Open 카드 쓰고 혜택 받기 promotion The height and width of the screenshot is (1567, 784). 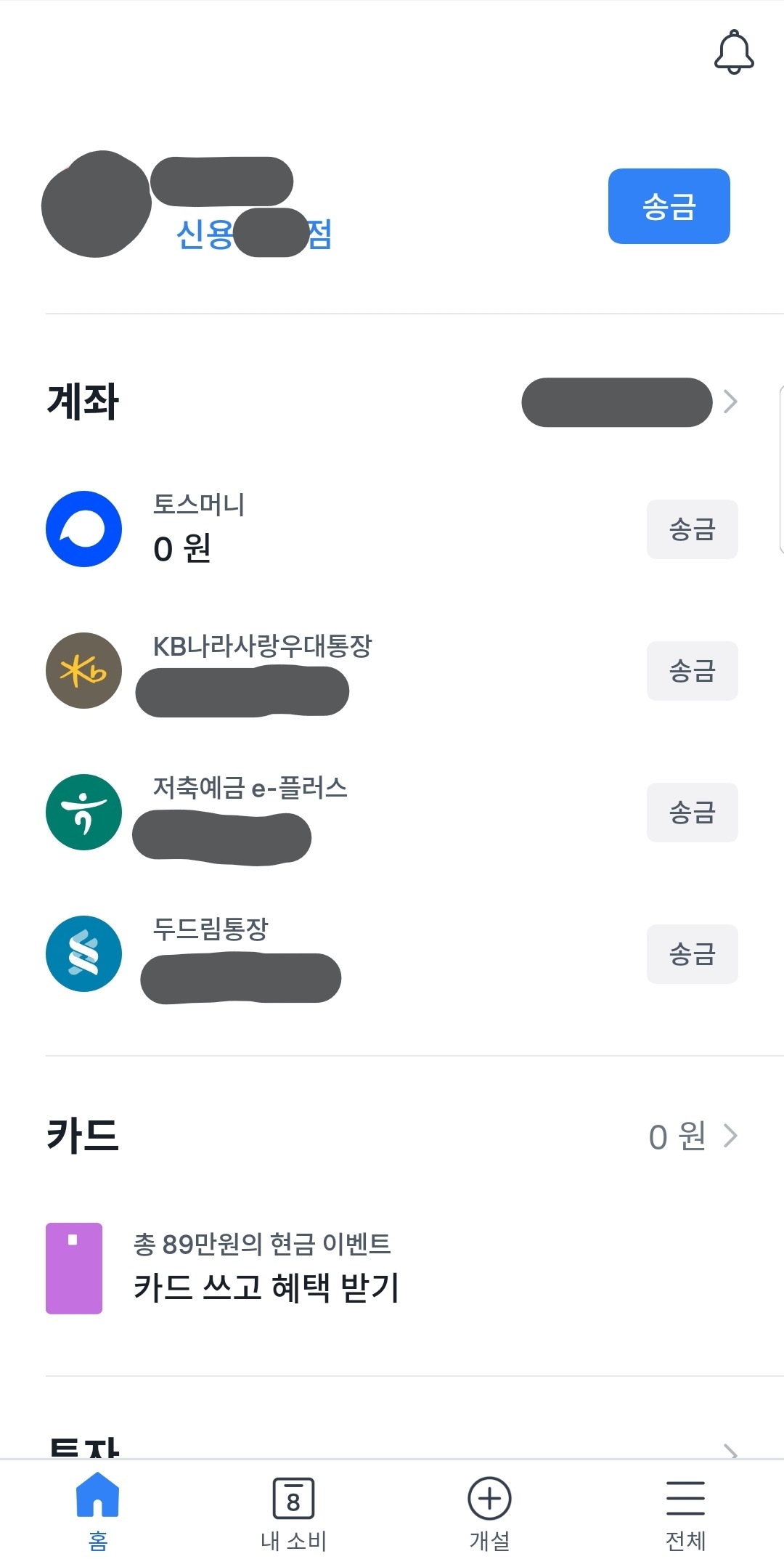coord(266,1287)
